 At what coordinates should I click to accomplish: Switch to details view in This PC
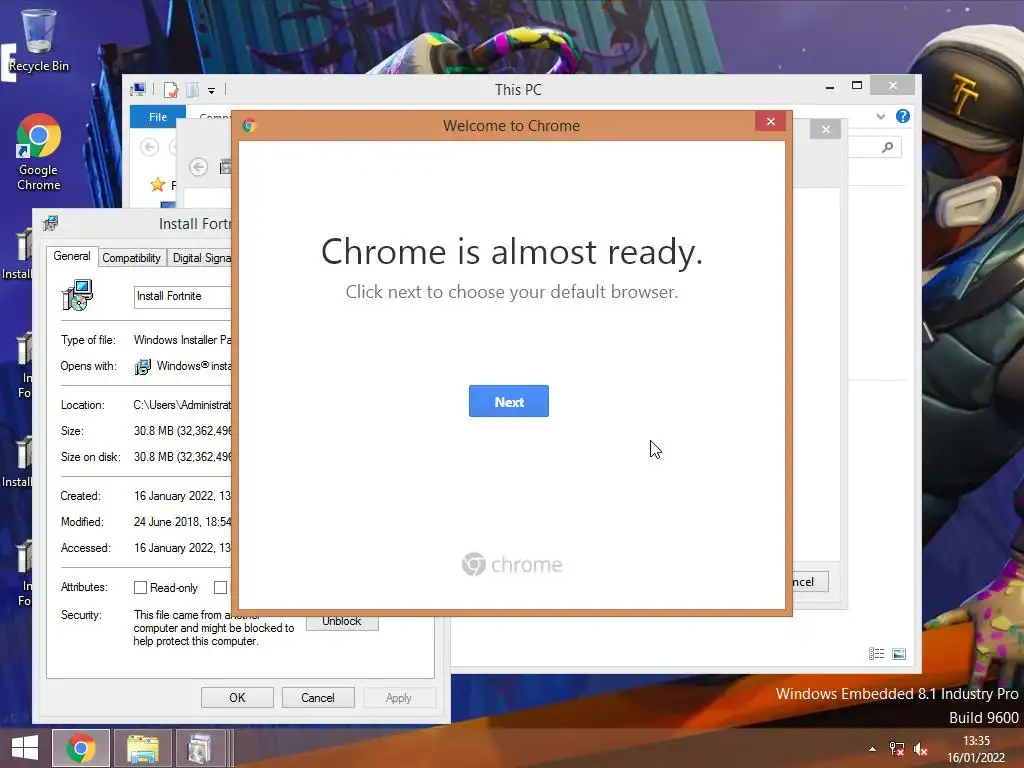point(876,654)
